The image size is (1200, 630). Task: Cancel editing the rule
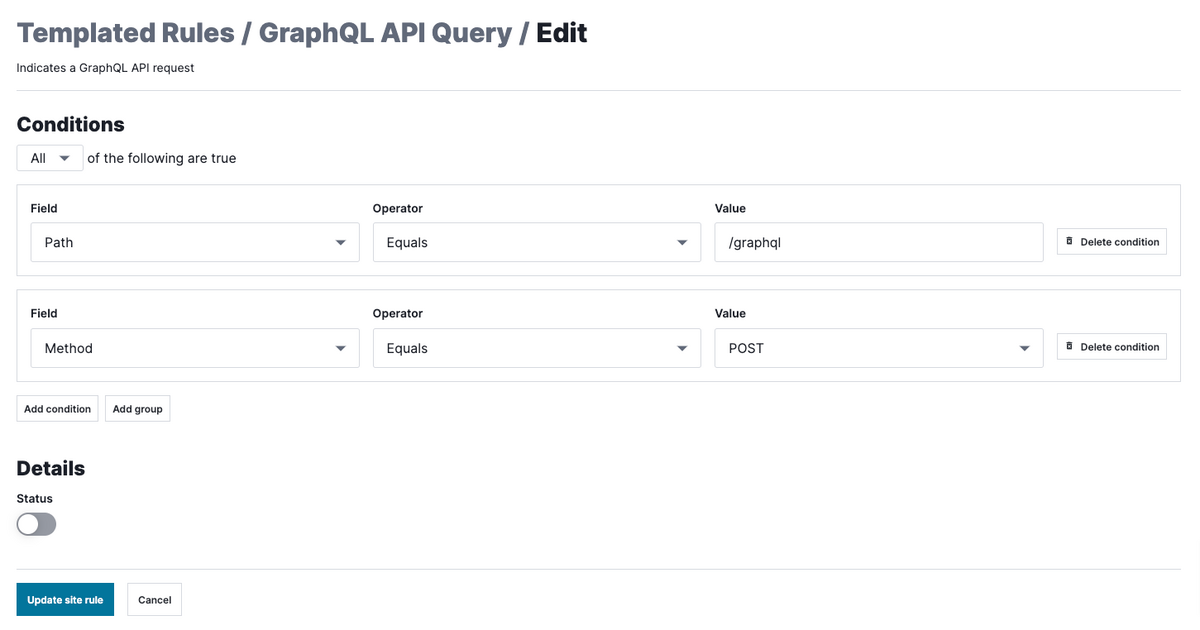(155, 600)
